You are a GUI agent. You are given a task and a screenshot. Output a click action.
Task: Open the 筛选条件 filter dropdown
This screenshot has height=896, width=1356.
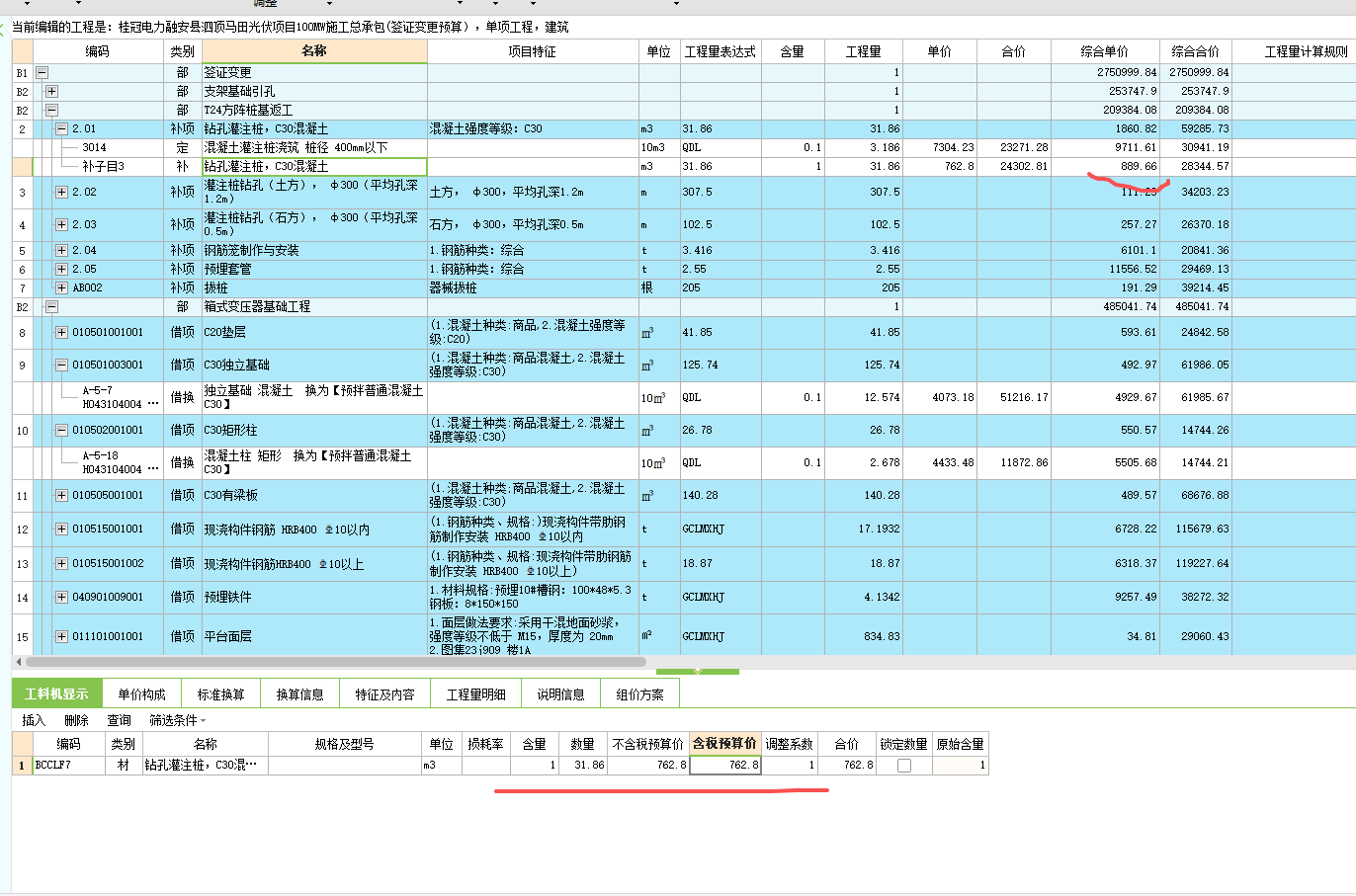174,720
